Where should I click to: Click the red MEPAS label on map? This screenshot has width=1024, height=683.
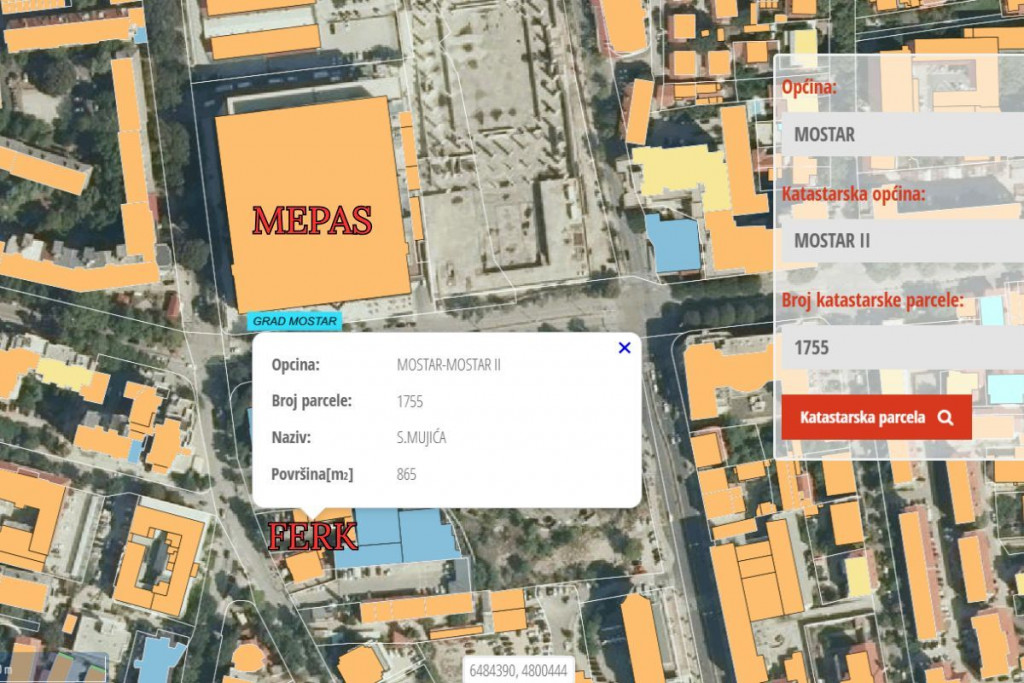tap(312, 220)
